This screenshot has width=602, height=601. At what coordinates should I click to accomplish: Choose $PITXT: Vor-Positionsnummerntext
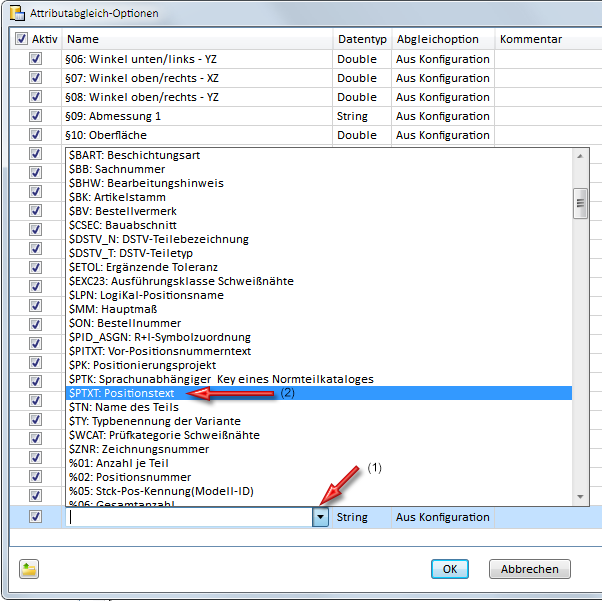pyautogui.click(x=319, y=351)
